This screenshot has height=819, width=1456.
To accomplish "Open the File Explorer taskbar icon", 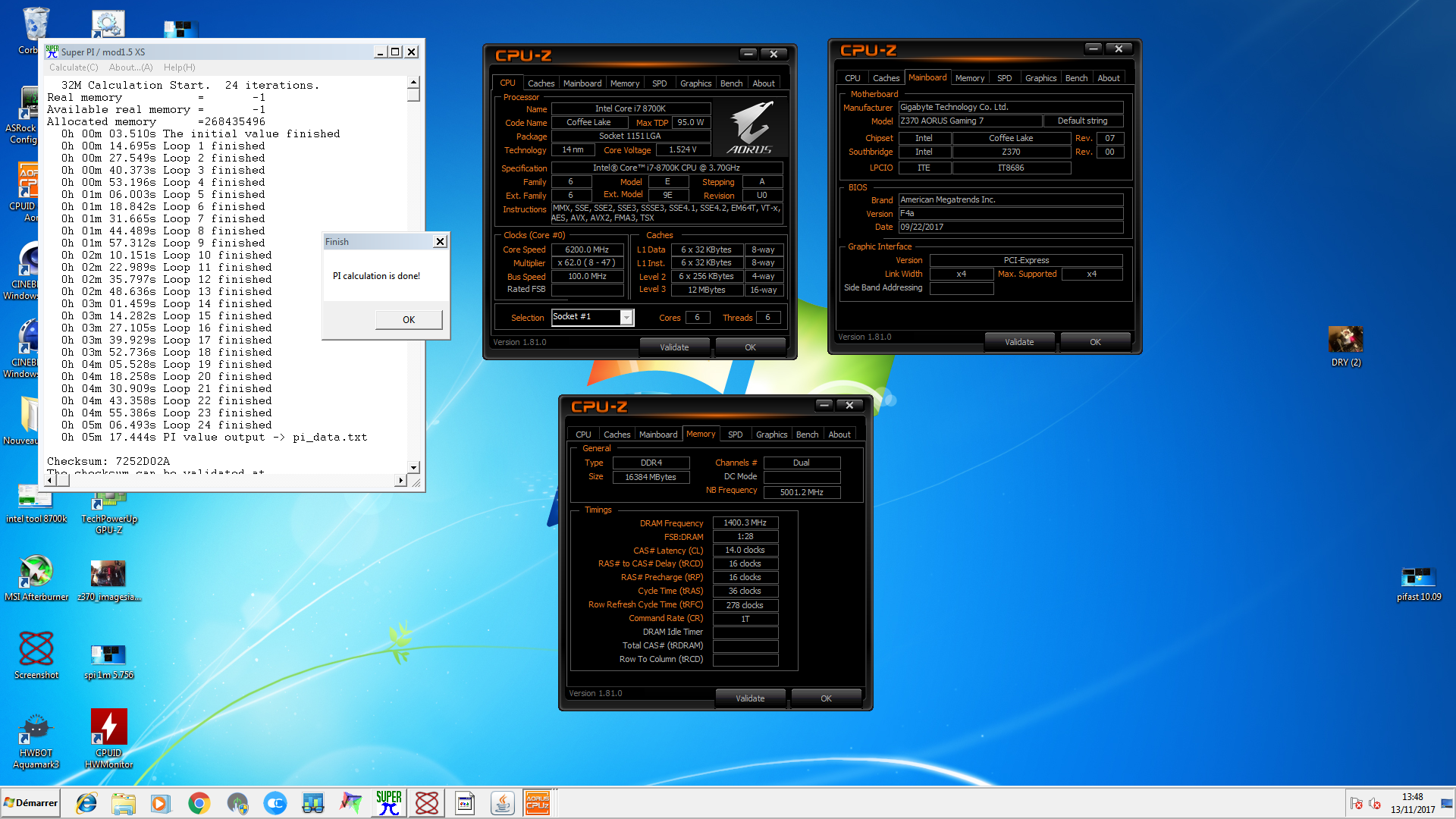I will (x=124, y=803).
